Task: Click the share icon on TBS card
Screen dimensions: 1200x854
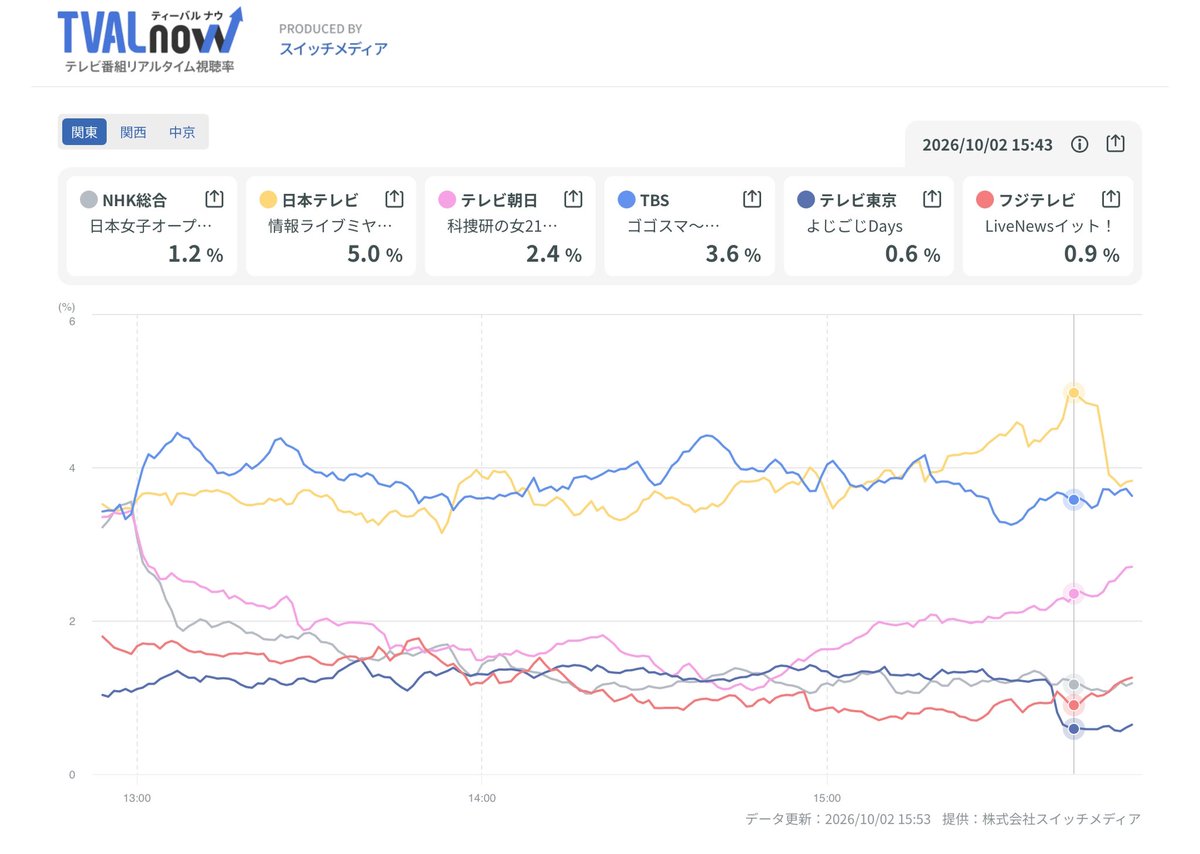Action: (752, 199)
